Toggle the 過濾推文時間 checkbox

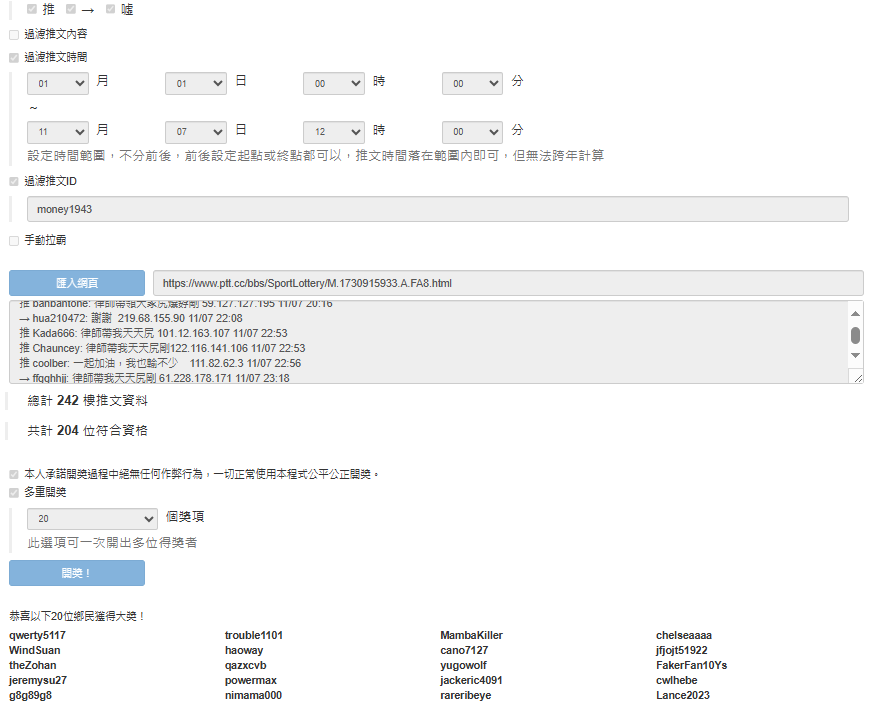tap(14, 58)
